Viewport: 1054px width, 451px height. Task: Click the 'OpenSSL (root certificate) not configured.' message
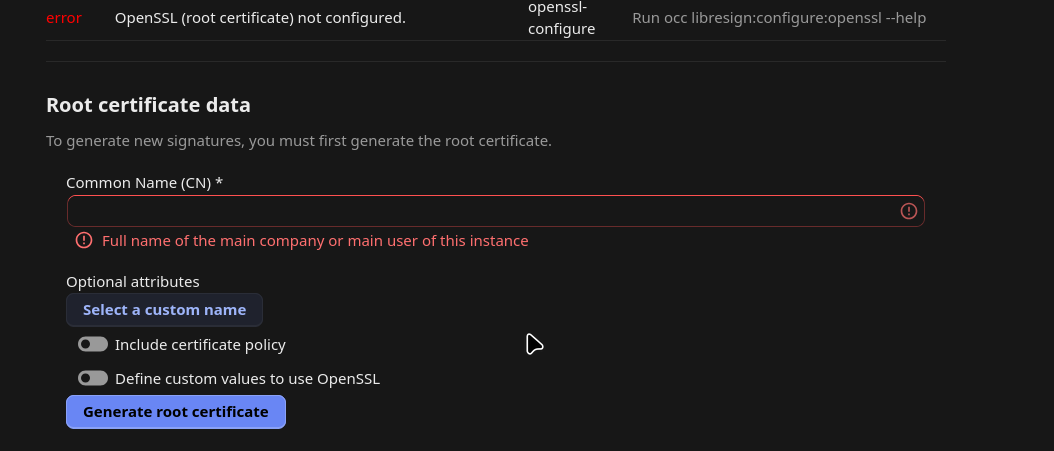(260, 18)
